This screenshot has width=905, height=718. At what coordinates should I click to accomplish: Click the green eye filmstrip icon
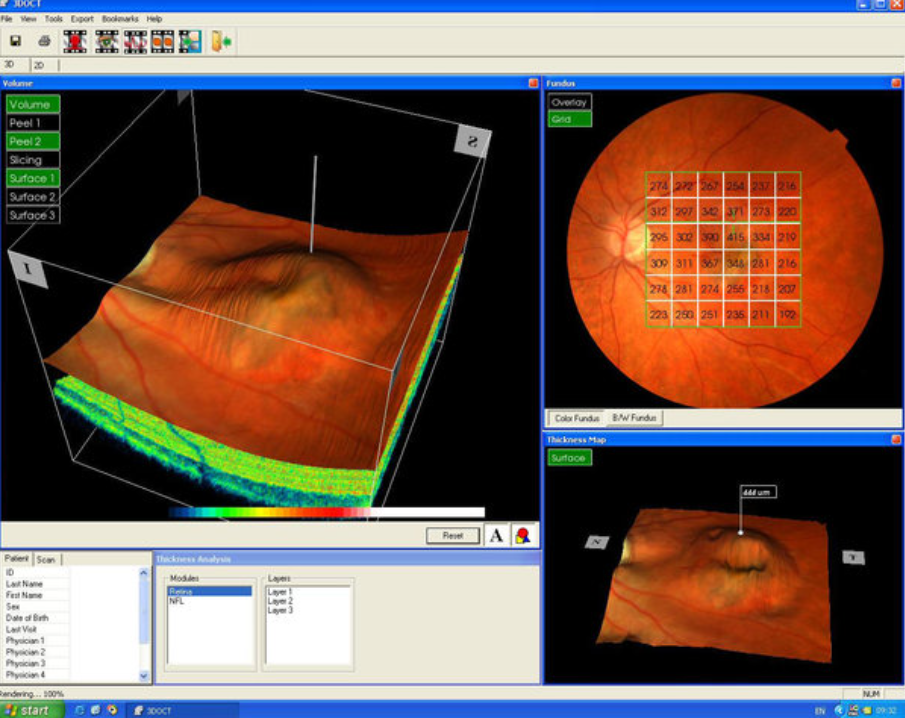click(x=107, y=42)
